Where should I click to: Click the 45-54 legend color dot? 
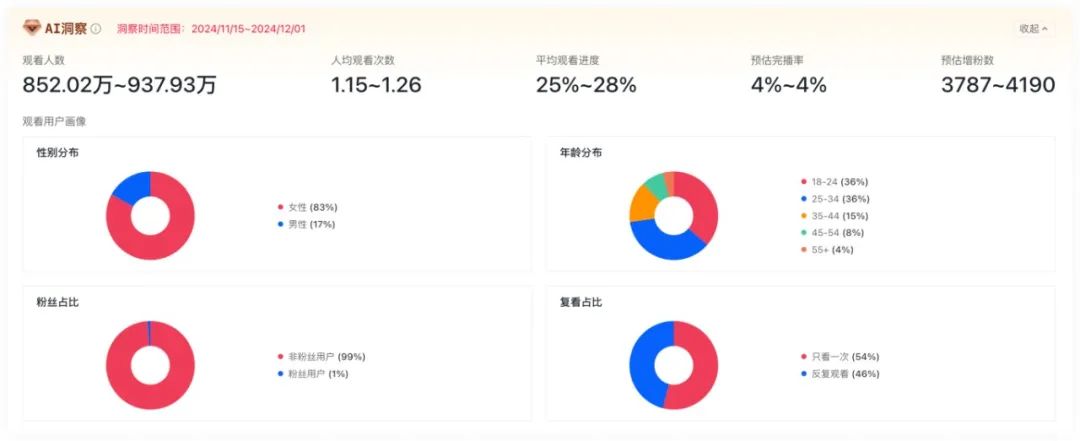pos(804,233)
